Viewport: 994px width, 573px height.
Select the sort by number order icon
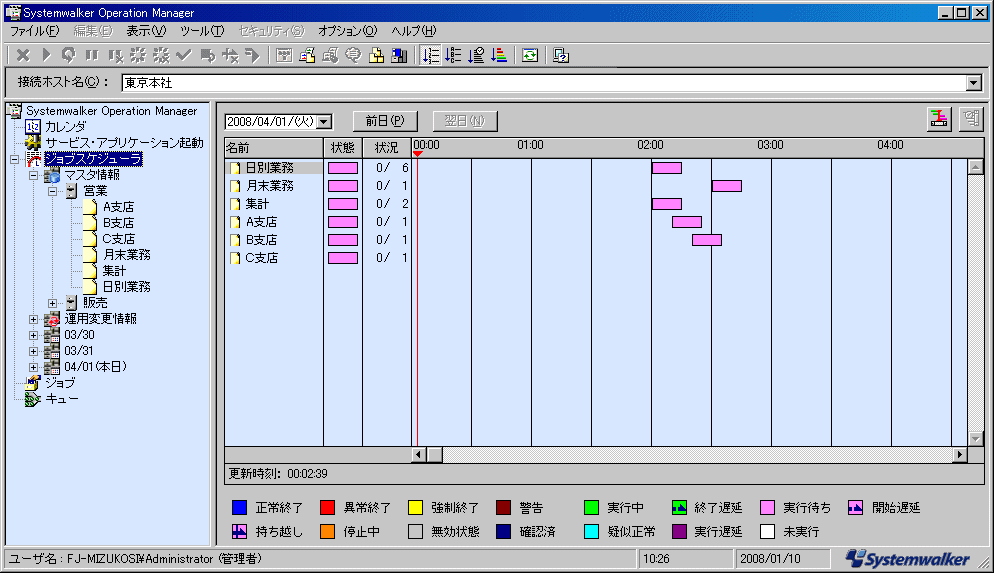tap(431, 56)
